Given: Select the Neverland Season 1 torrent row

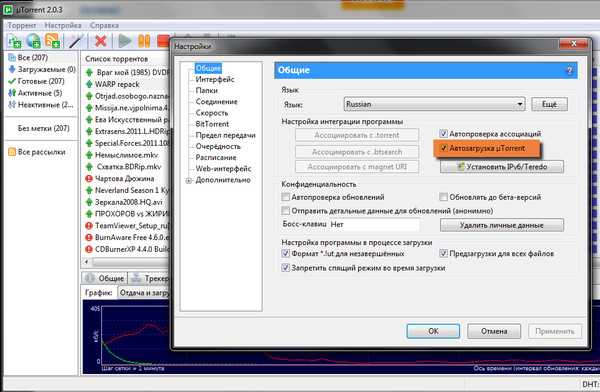Looking at the screenshot, I should (126, 190).
